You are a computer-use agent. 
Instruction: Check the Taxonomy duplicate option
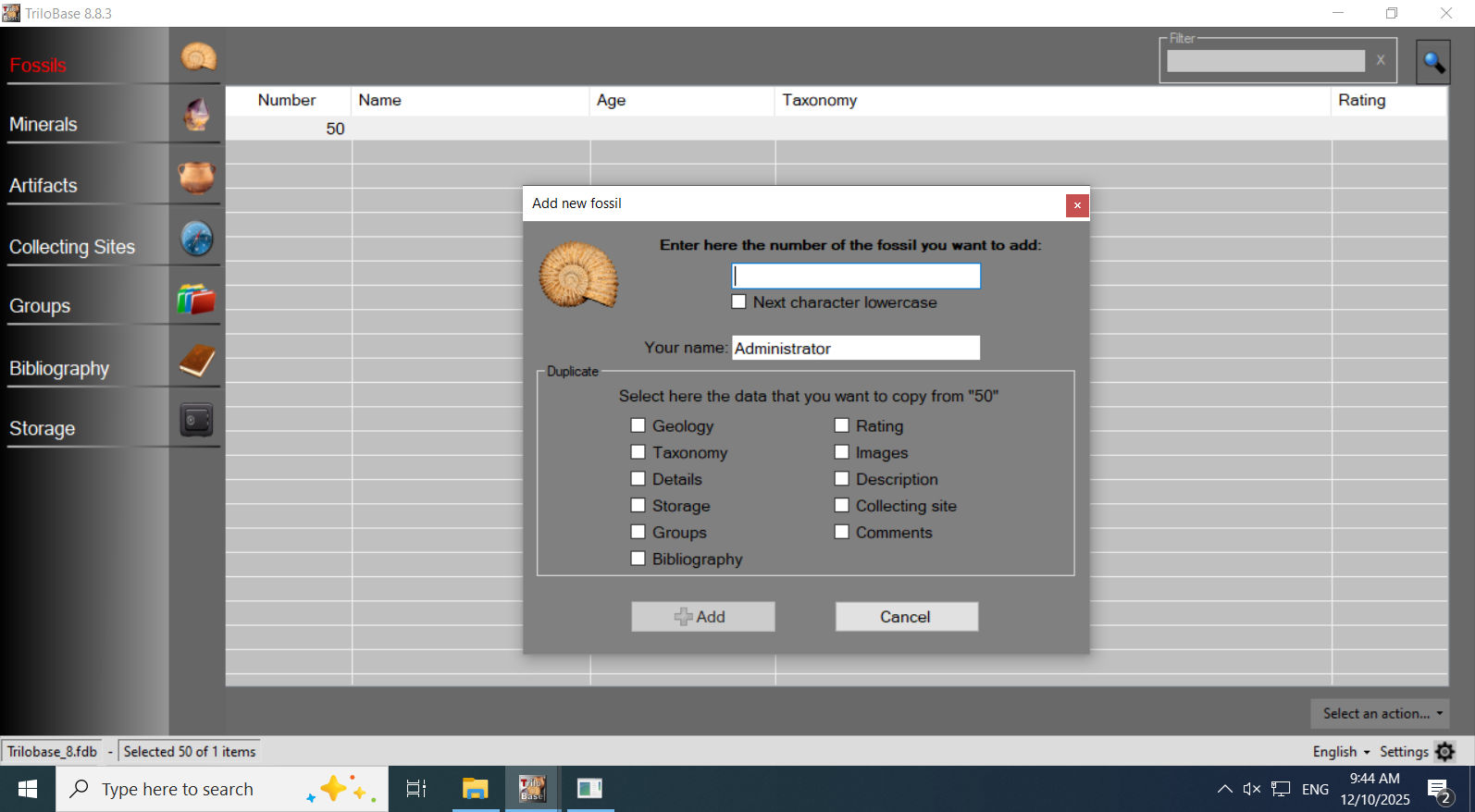point(638,452)
